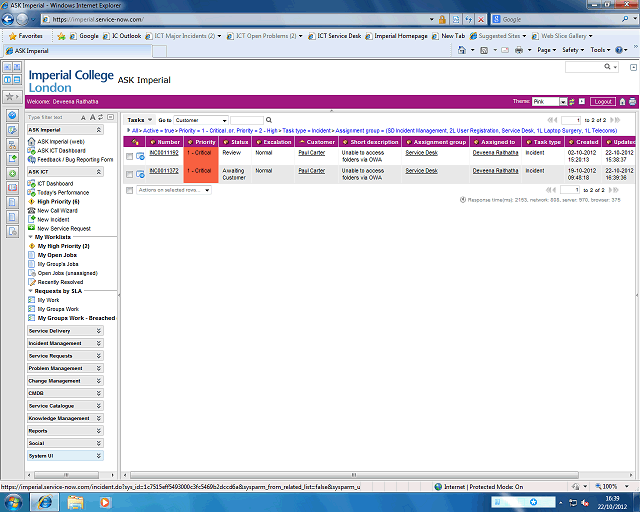The image size is (640, 512).
Task: Click the printer icon in the banner
Action: tap(632, 101)
